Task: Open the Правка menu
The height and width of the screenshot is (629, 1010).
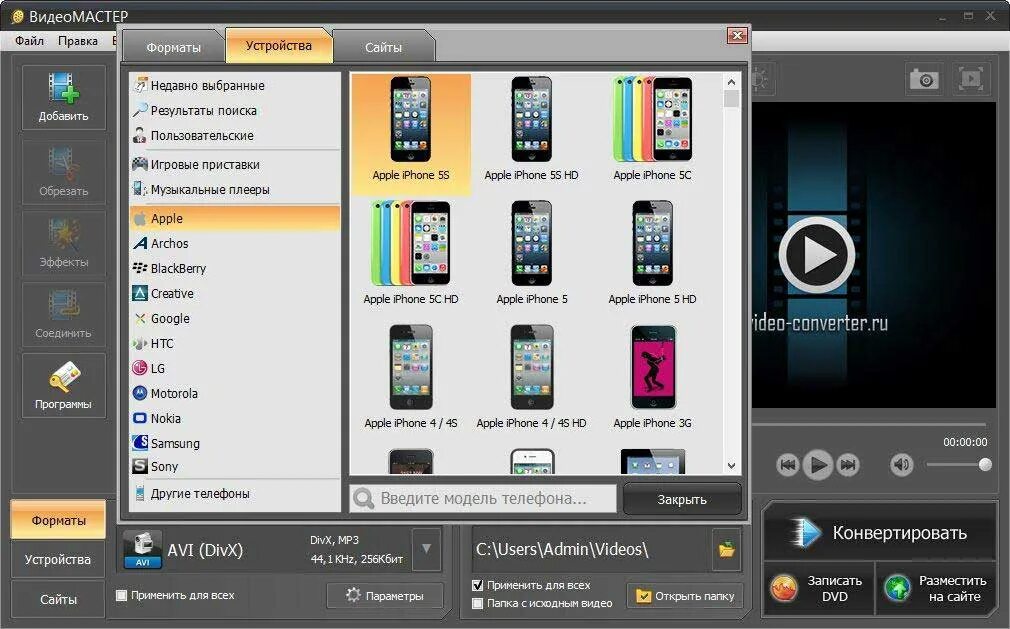Action: 78,41
